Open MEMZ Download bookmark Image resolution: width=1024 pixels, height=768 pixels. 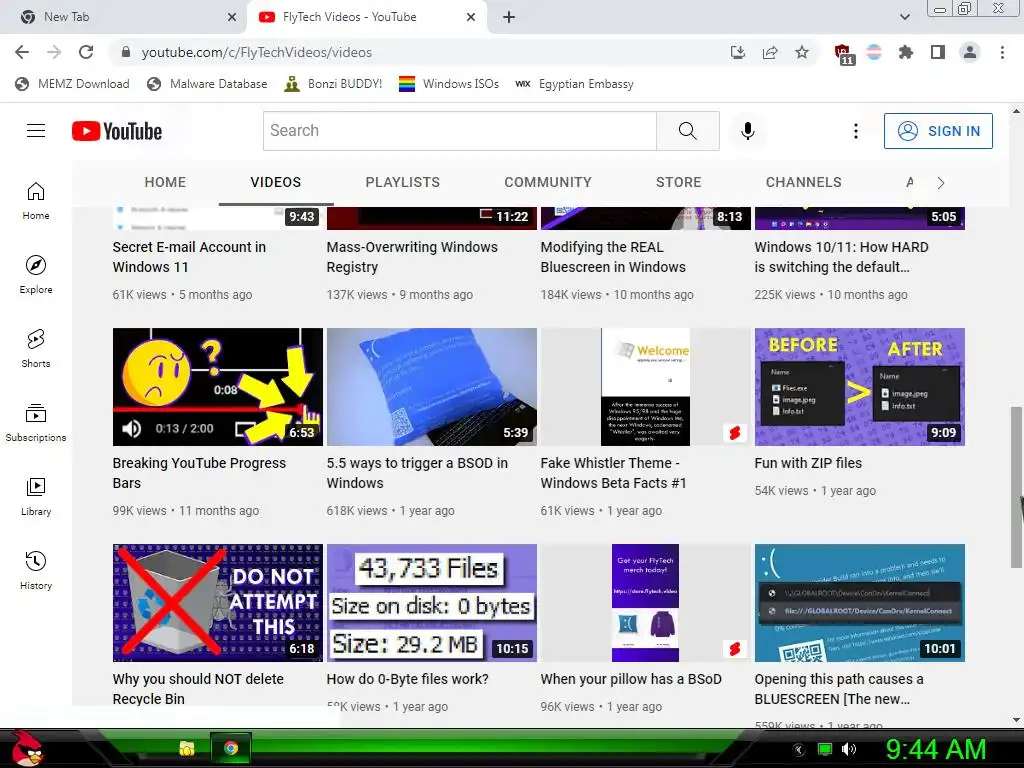coord(72,84)
